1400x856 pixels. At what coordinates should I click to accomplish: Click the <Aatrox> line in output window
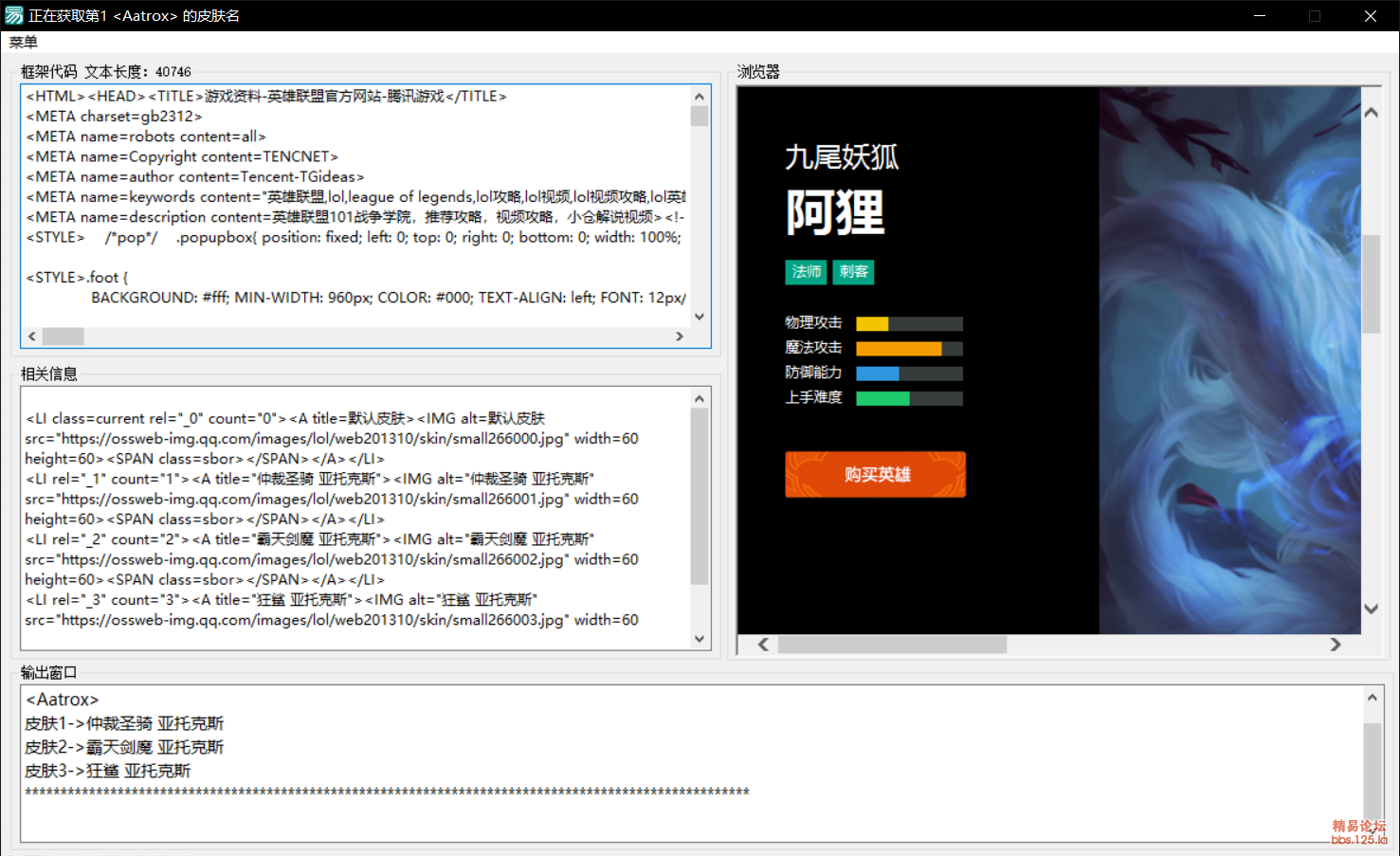point(63,700)
